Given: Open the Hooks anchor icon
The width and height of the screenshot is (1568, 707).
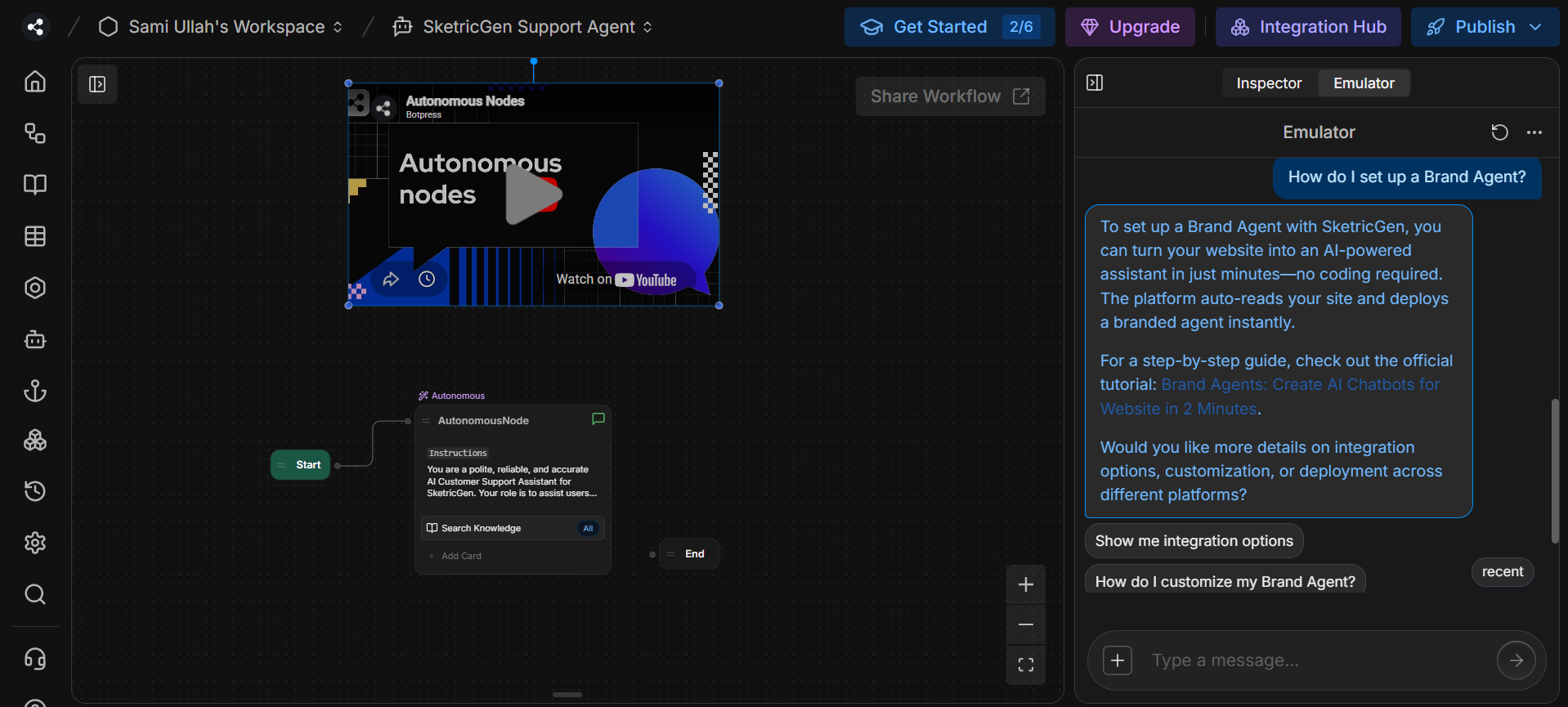Looking at the screenshot, I should [x=35, y=391].
